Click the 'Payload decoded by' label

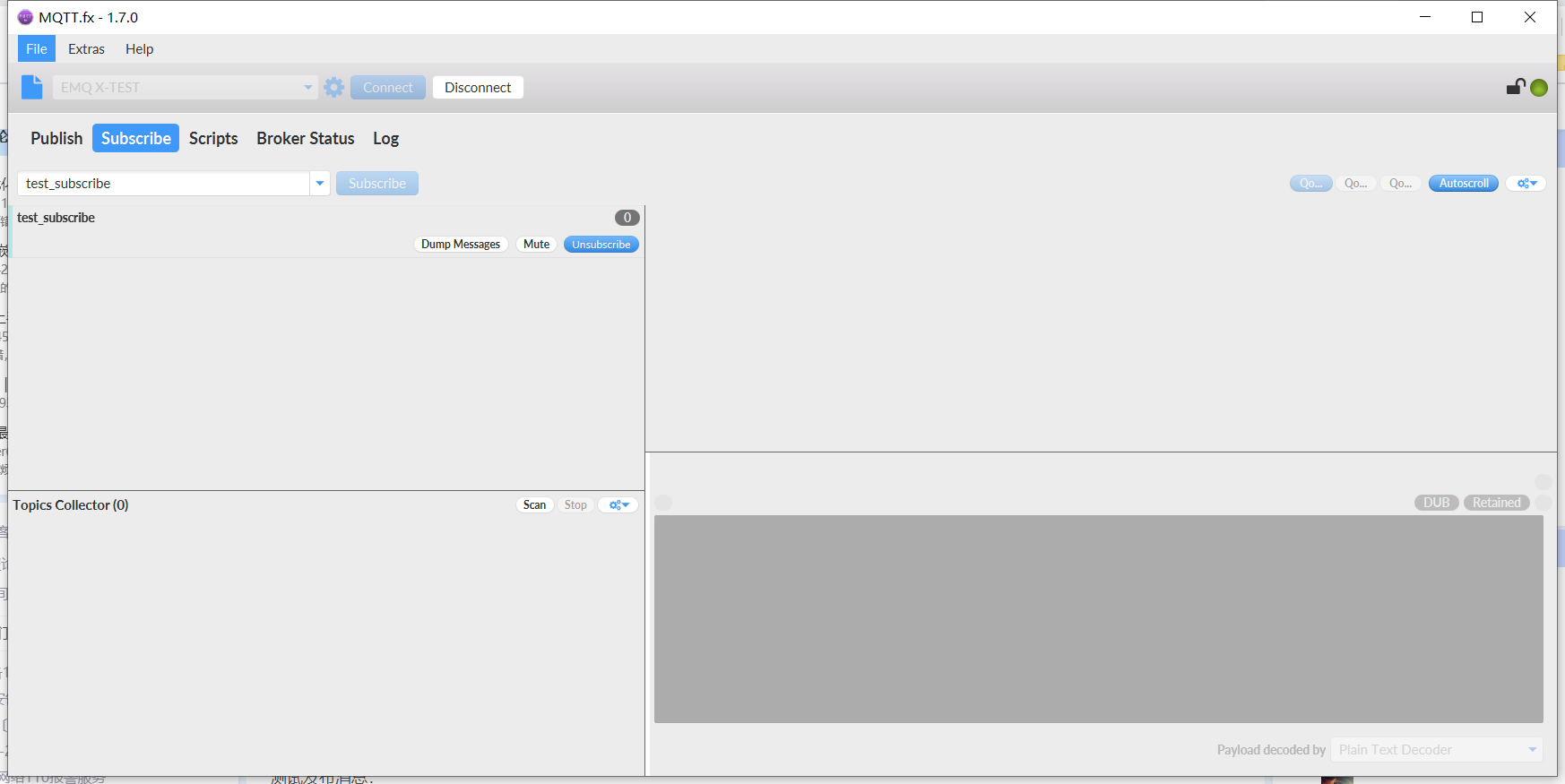(1271, 750)
